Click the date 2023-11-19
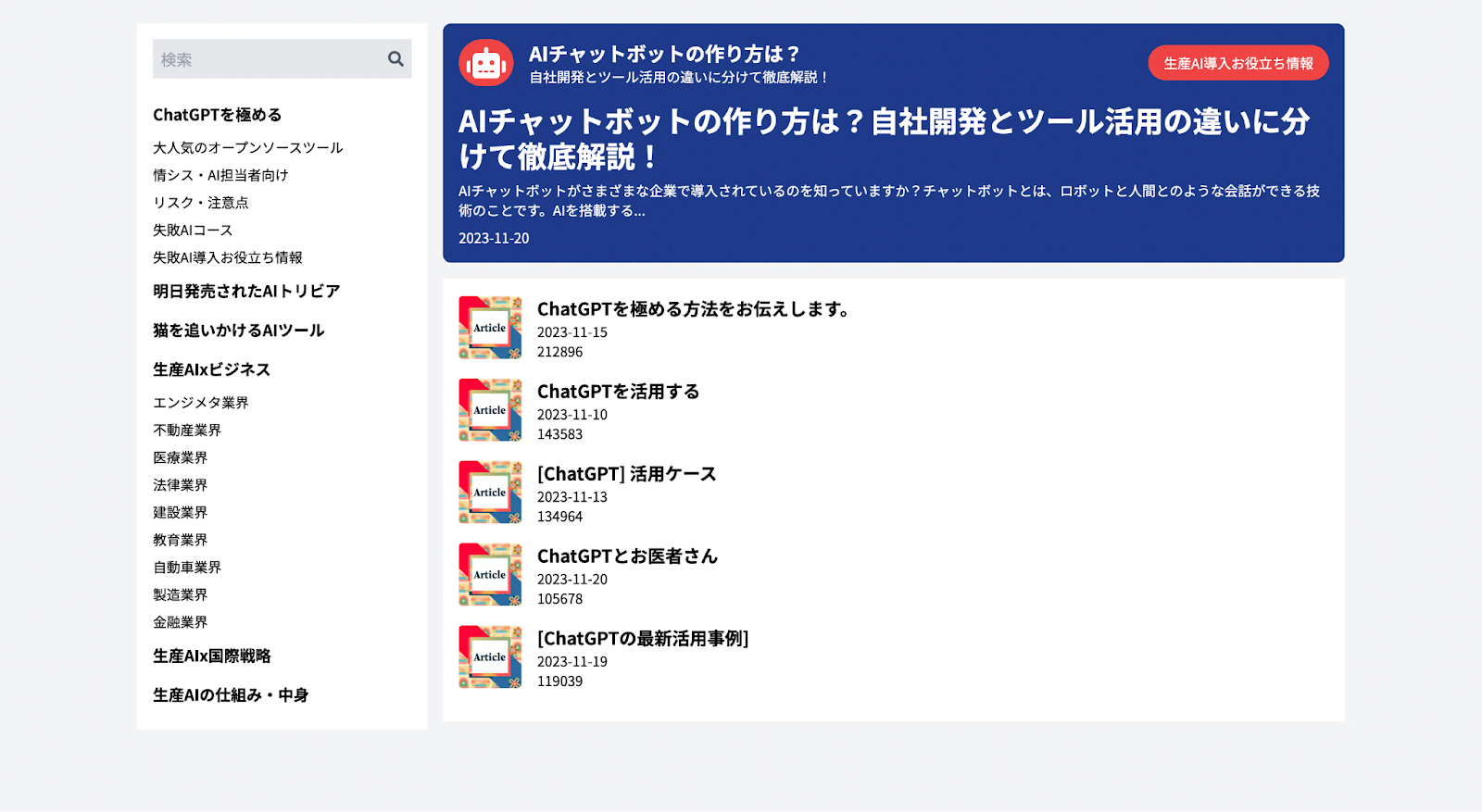 click(572, 662)
